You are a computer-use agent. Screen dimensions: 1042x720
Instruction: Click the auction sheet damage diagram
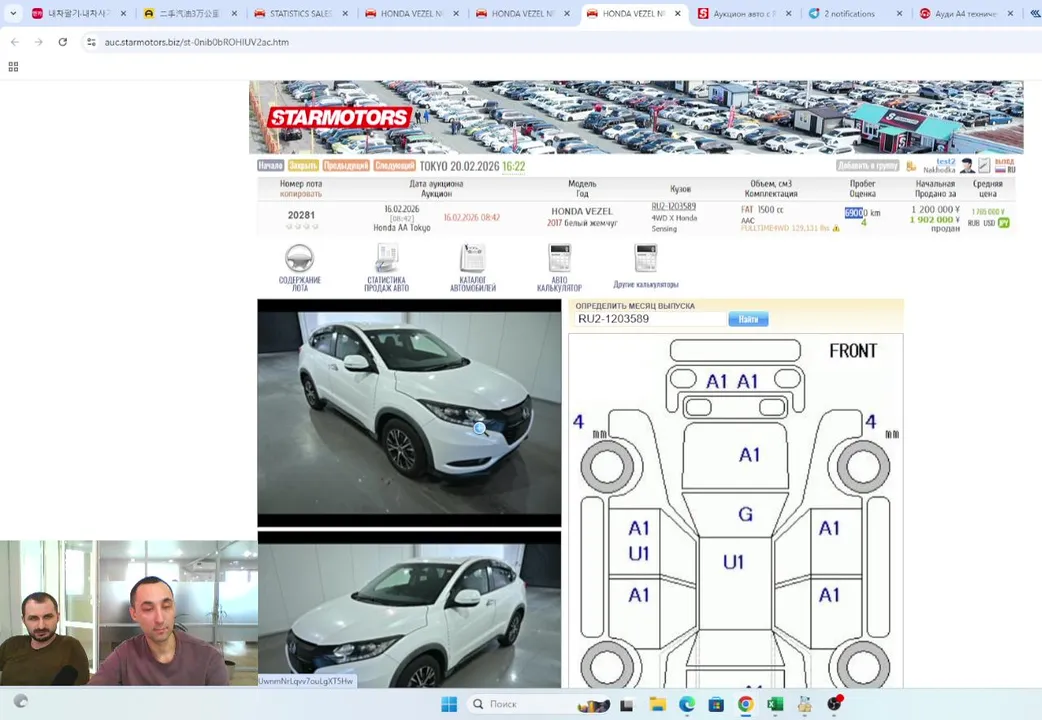pos(736,511)
